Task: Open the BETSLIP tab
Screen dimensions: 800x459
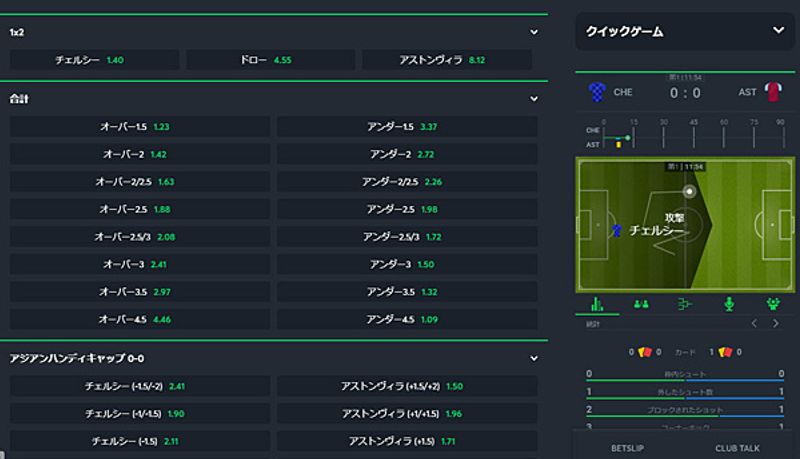Action: coord(630,448)
